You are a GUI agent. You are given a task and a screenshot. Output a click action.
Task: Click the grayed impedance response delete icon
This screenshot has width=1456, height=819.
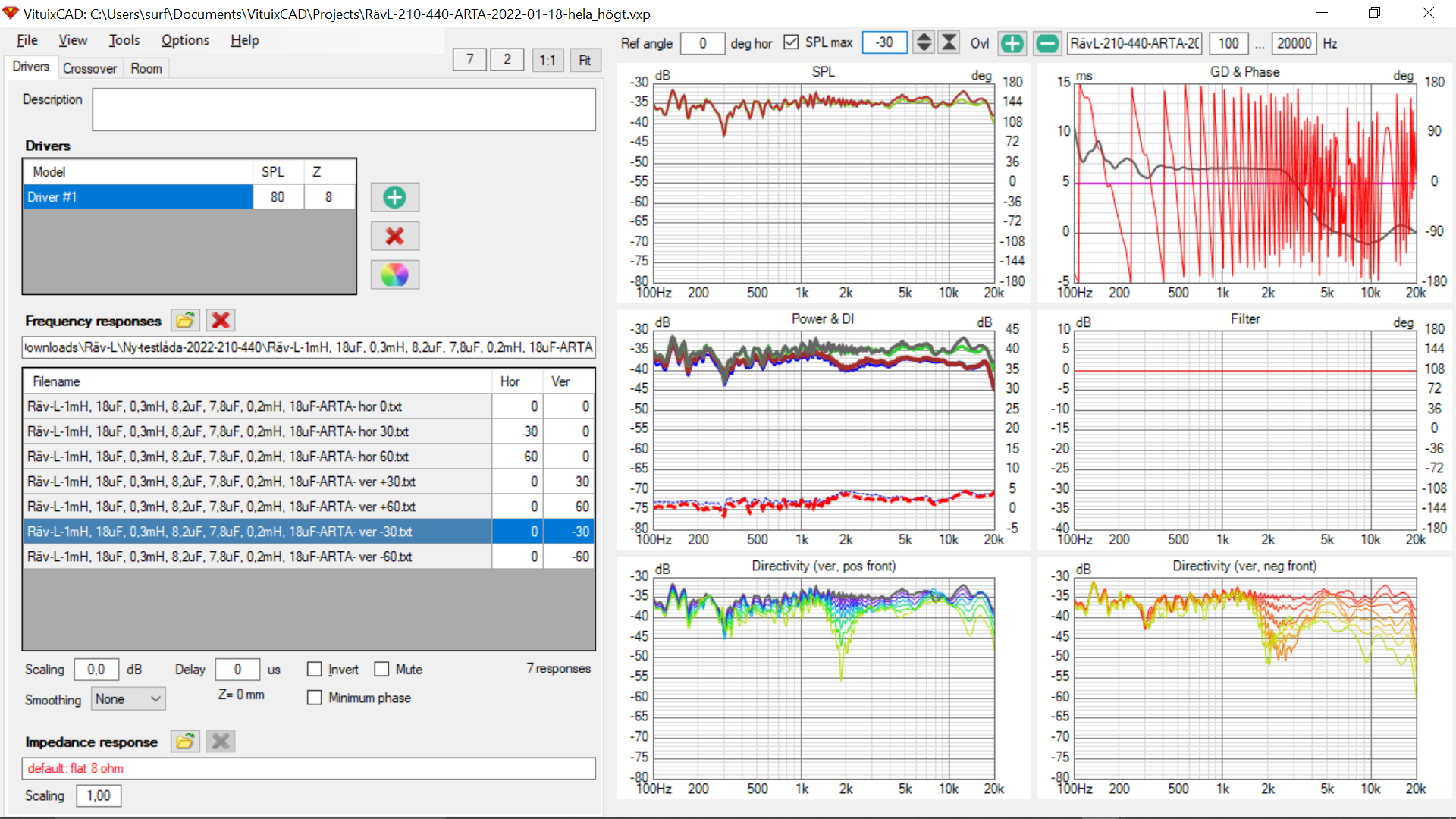pyautogui.click(x=221, y=741)
